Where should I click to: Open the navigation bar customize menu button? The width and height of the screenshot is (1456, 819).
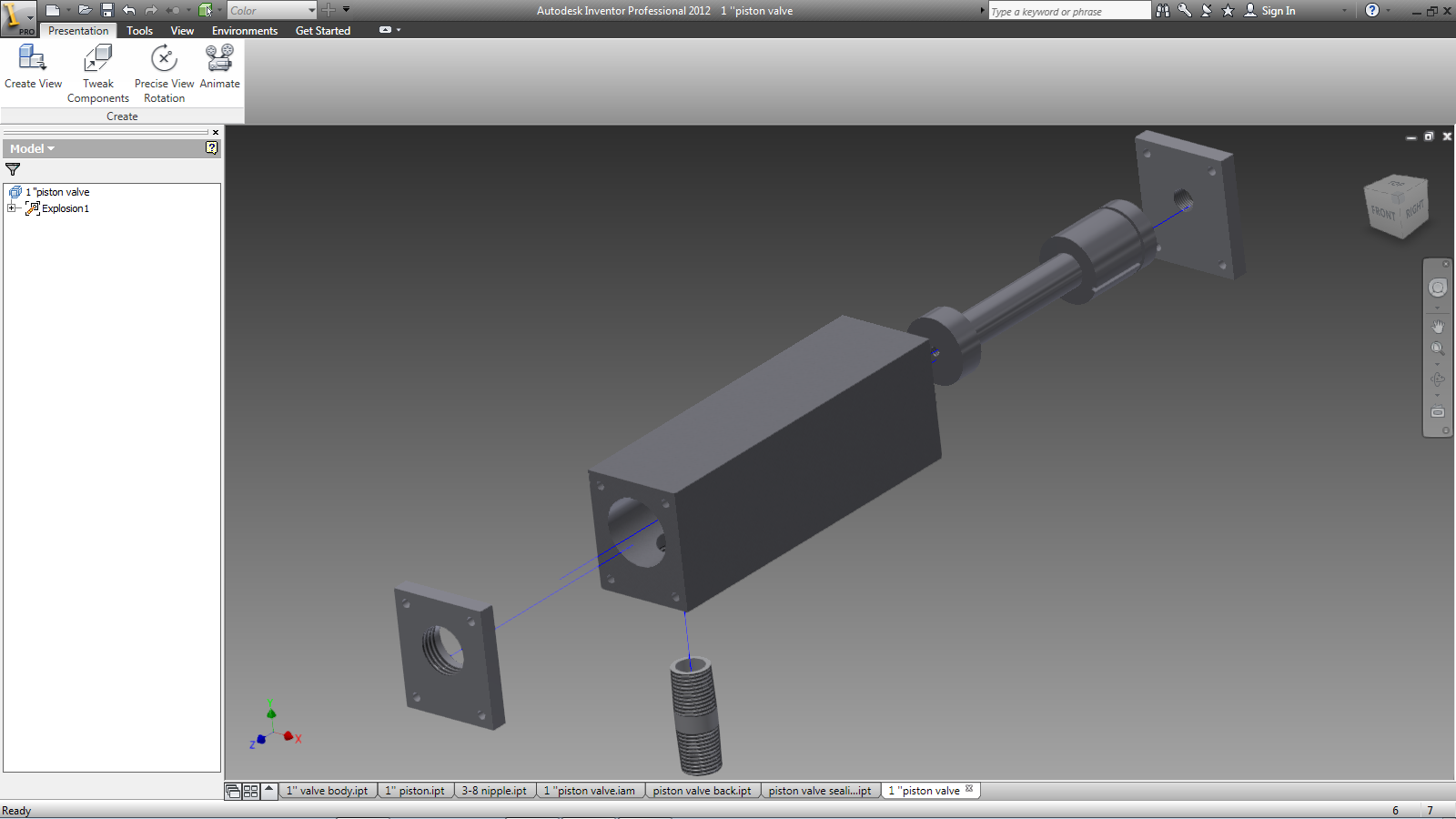coord(1446,430)
